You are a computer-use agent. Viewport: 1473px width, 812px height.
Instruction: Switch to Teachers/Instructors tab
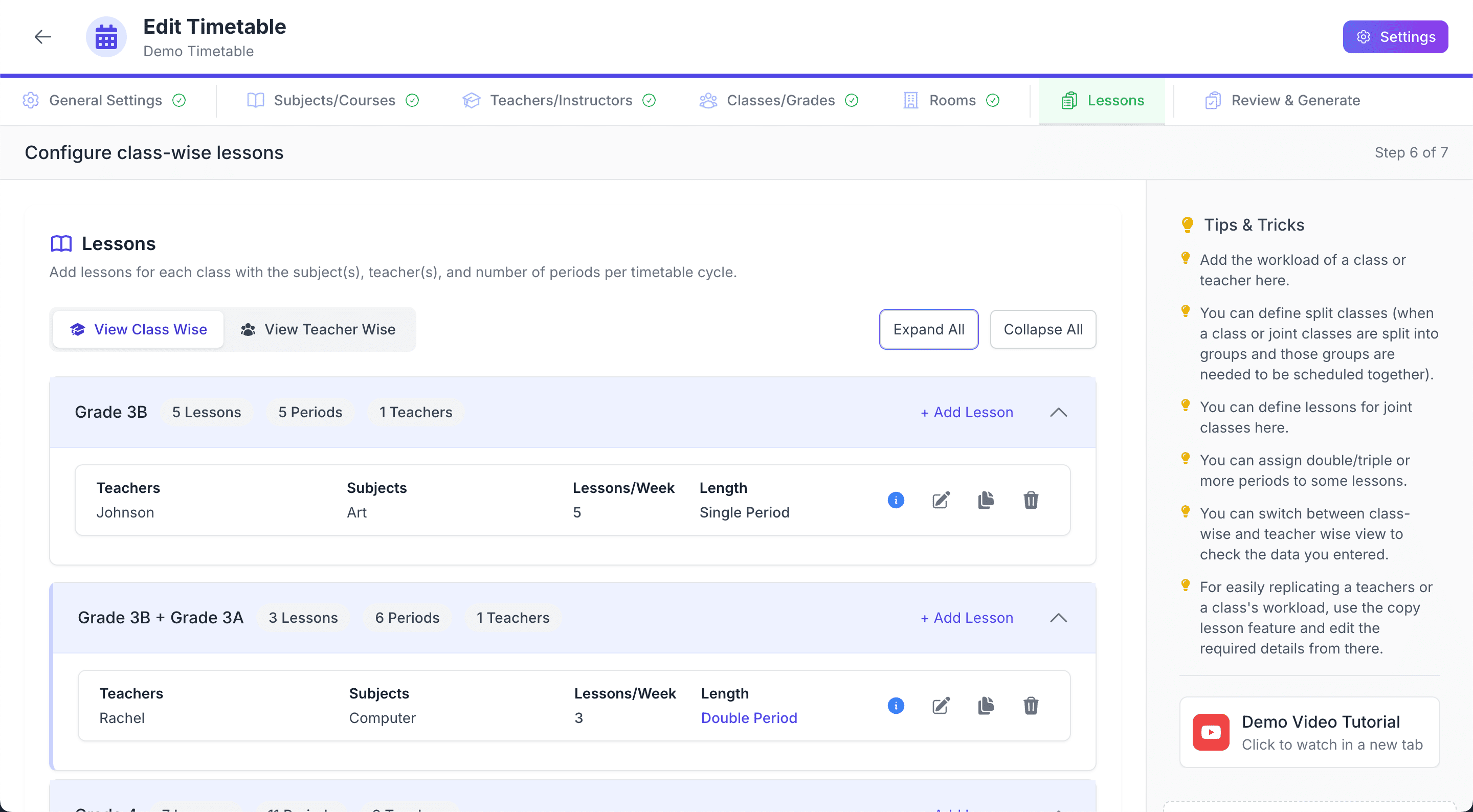(x=559, y=101)
